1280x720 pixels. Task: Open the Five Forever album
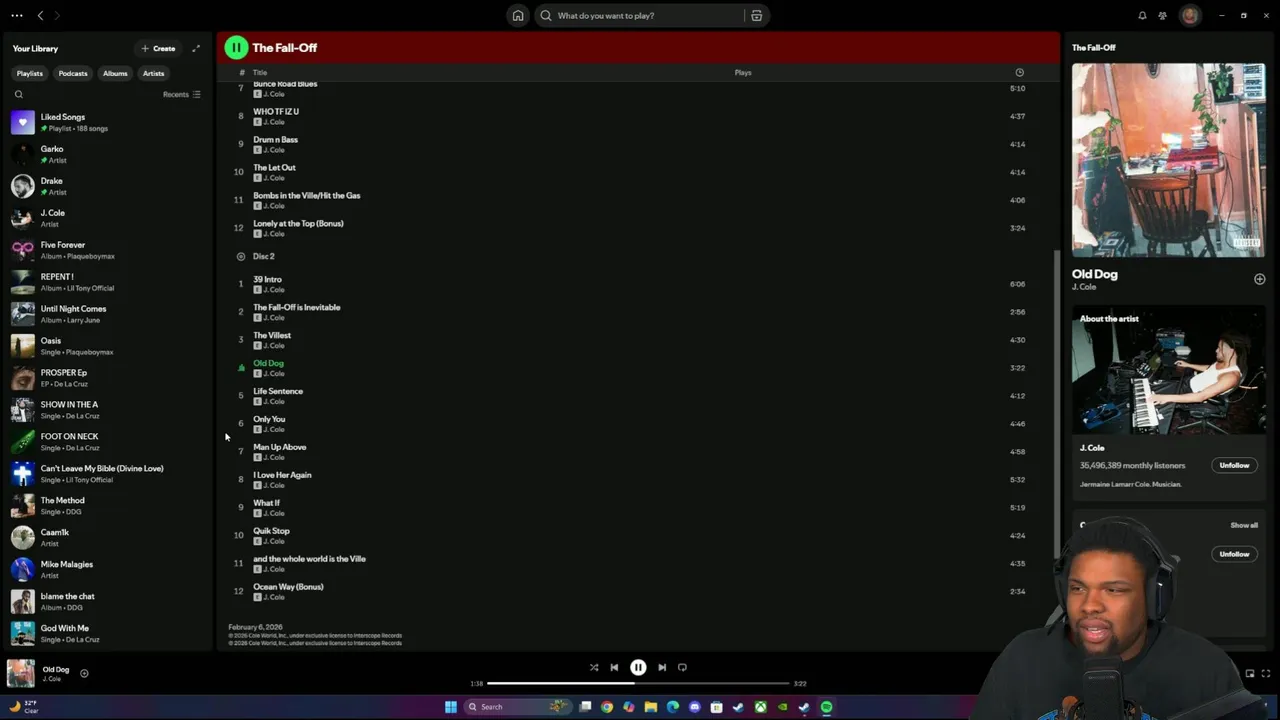tap(107, 250)
